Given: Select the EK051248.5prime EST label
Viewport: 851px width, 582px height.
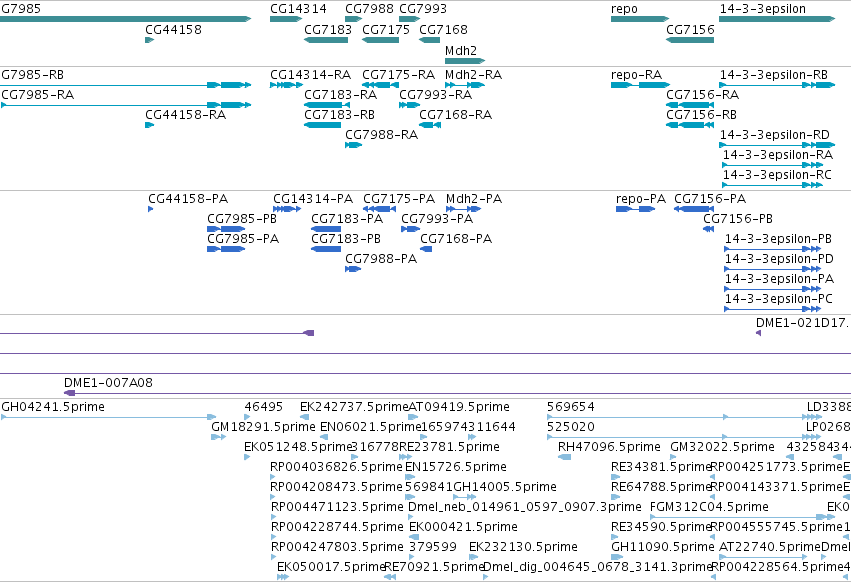Looking at the screenshot, I should 297,447.
